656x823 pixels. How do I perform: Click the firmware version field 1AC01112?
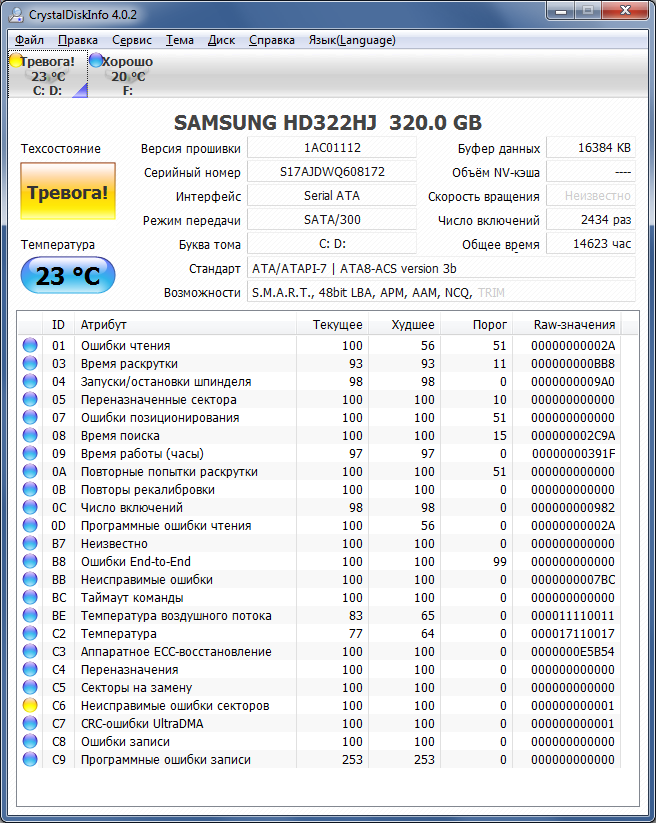pos(332,147)
